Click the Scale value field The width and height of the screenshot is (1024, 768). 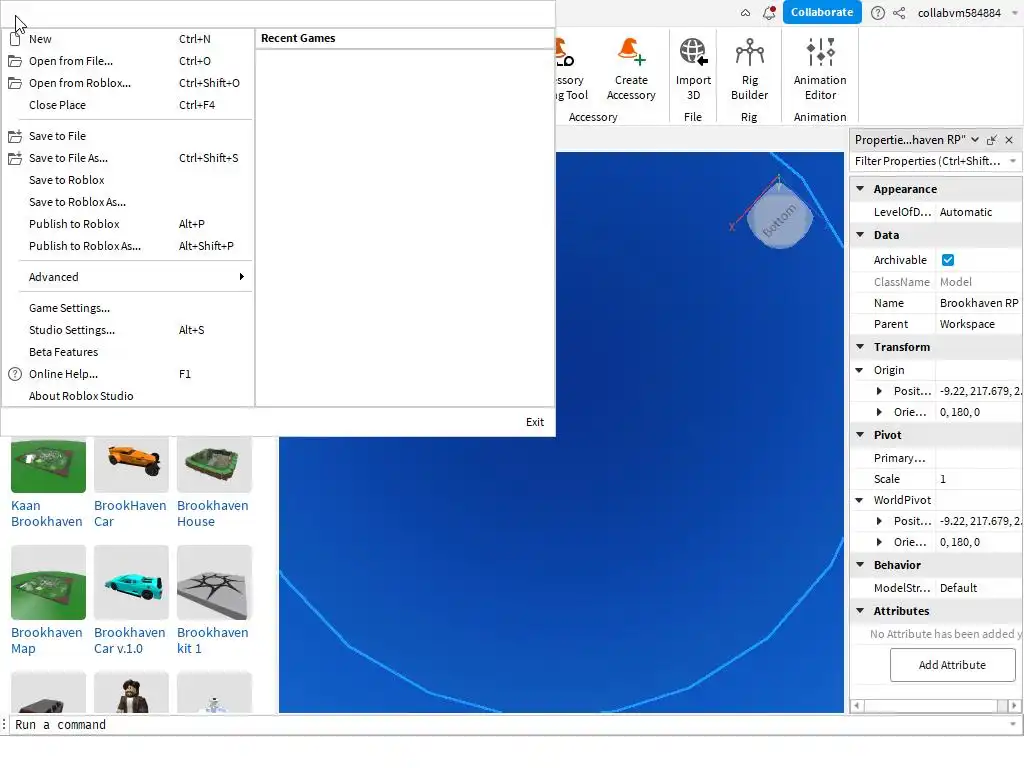pyautogui.click(x=979, y=479)
